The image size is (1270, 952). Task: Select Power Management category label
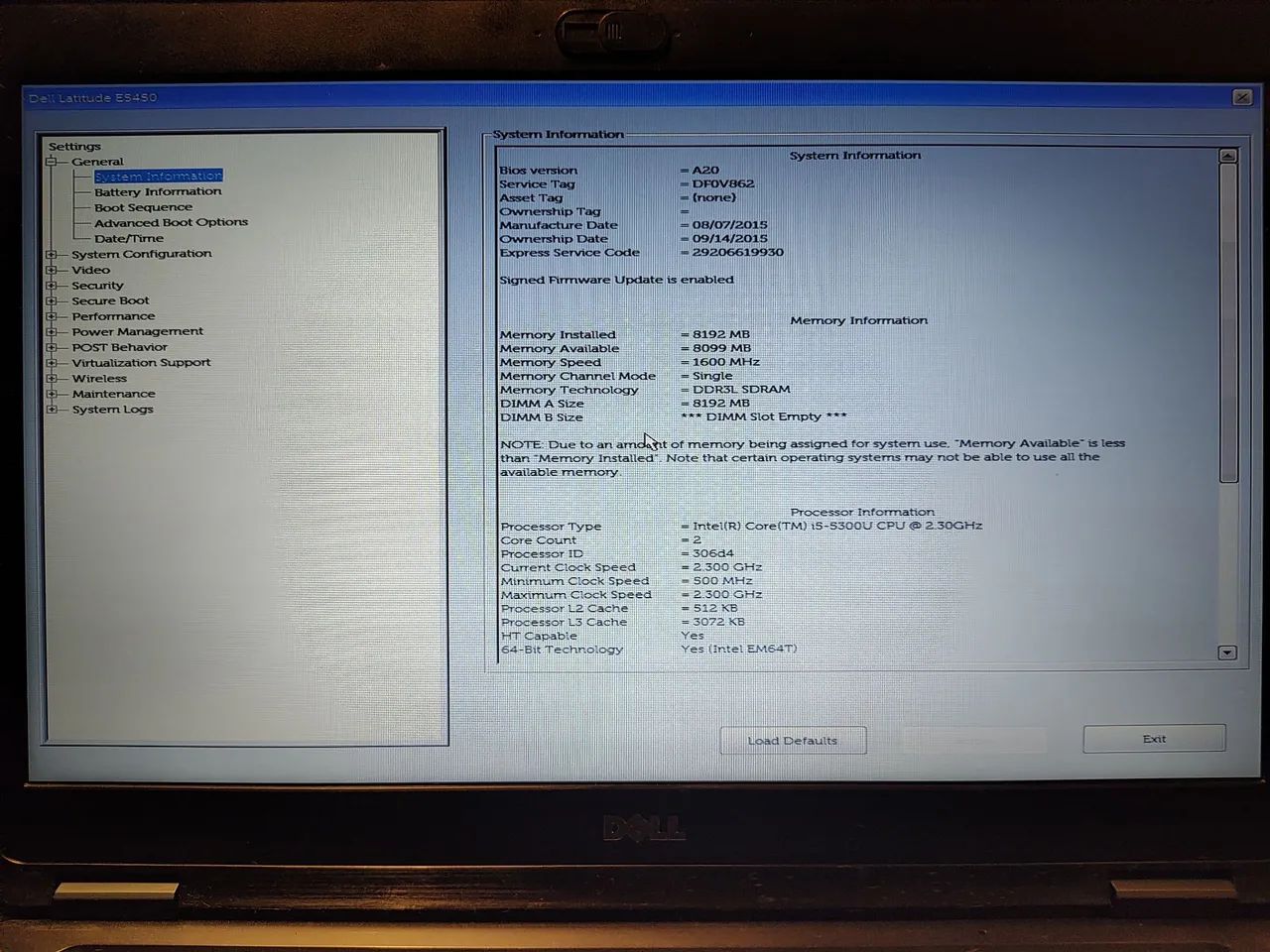(137, 331)
